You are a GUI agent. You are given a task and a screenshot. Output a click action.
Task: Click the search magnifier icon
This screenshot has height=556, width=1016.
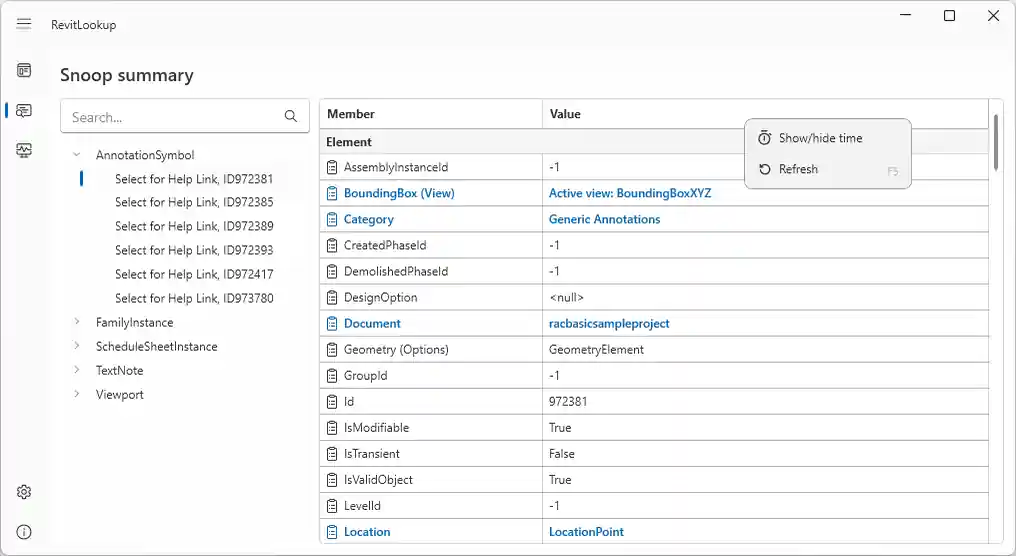click(x=291, y=117)
